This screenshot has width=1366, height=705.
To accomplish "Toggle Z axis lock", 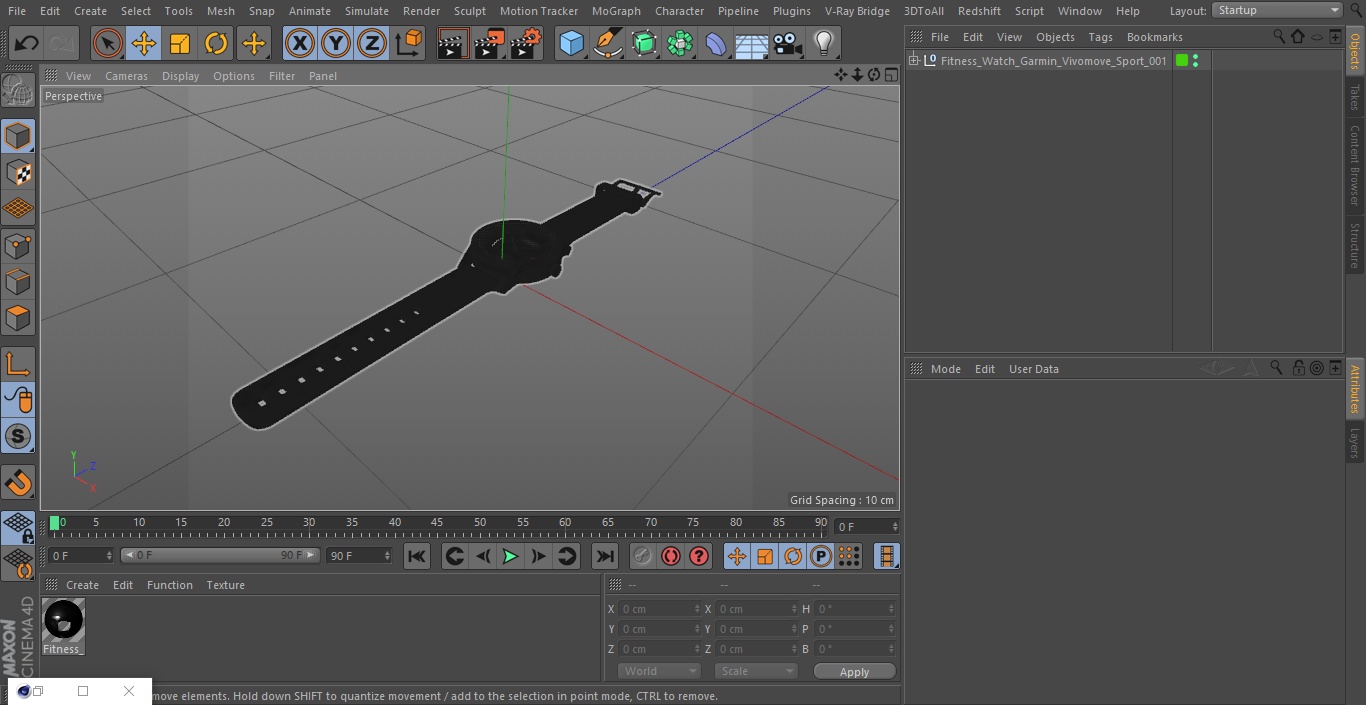I will [372, 44].
